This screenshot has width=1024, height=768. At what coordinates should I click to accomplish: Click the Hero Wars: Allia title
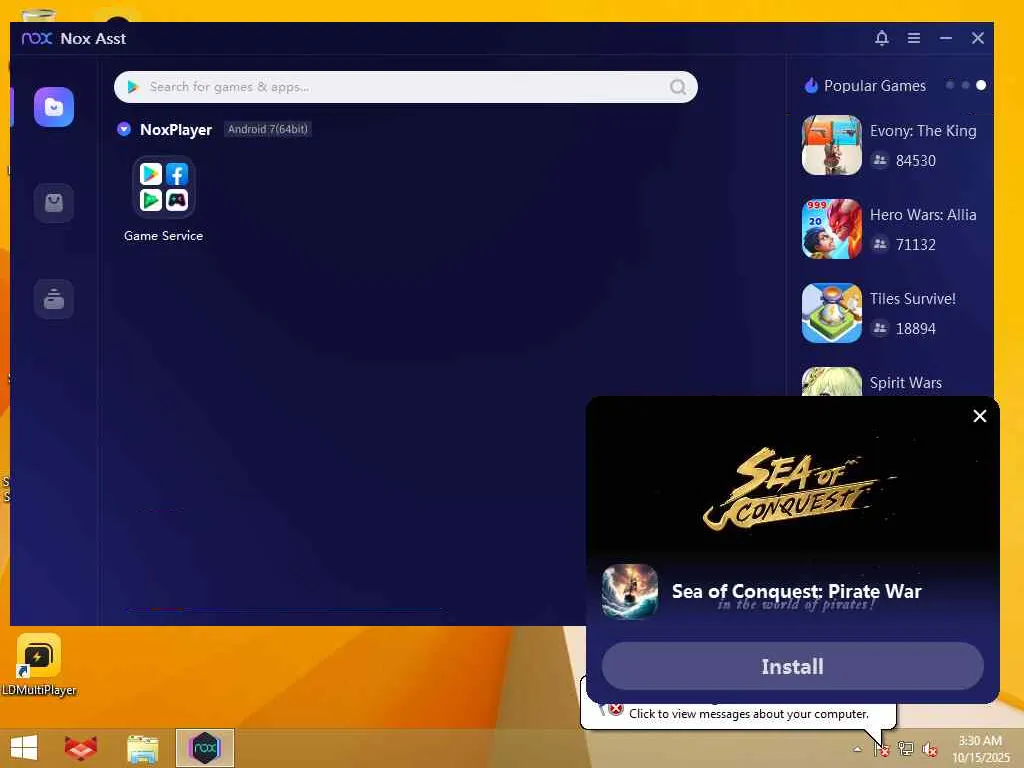(923, 215)
